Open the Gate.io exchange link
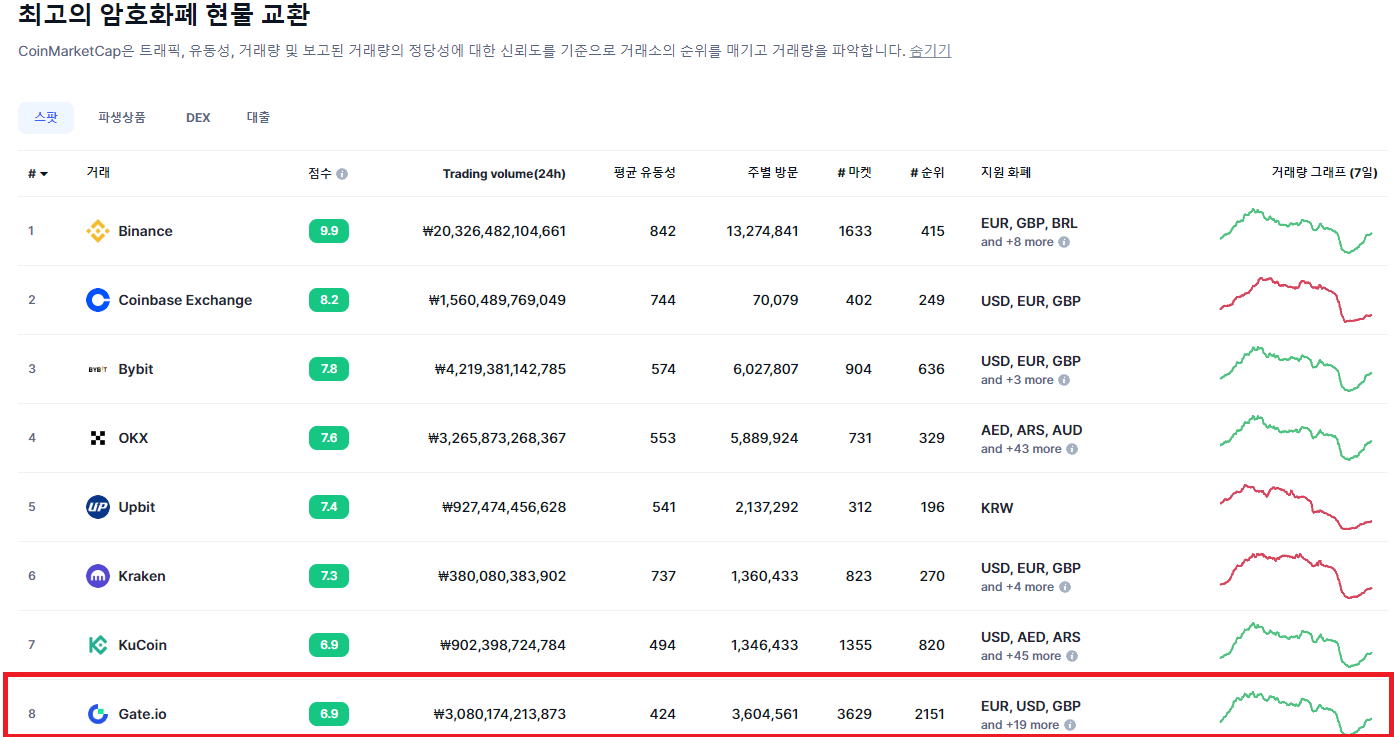 tap(142, 714)
